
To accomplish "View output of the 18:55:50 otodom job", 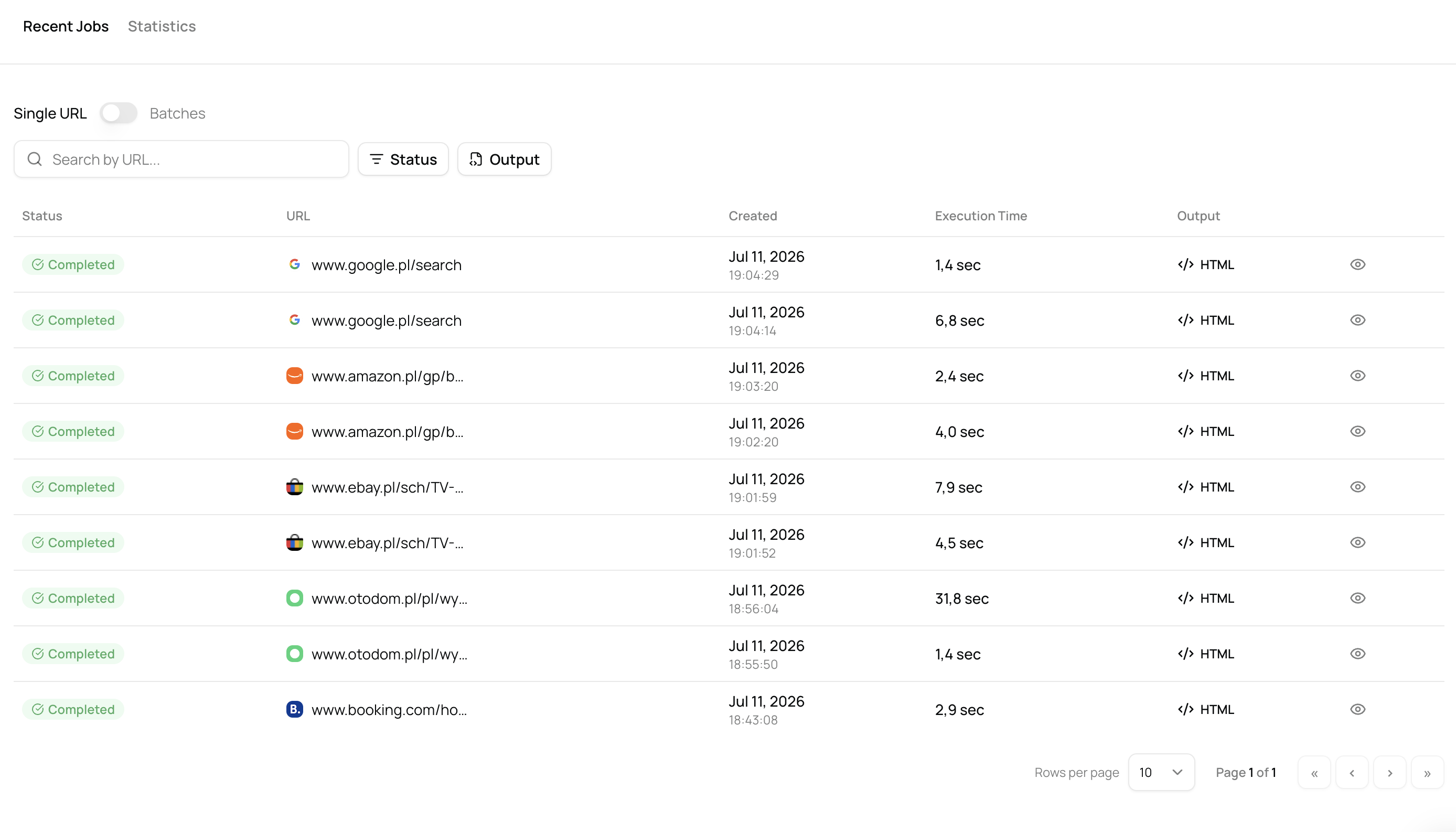I will point(1358,654).
